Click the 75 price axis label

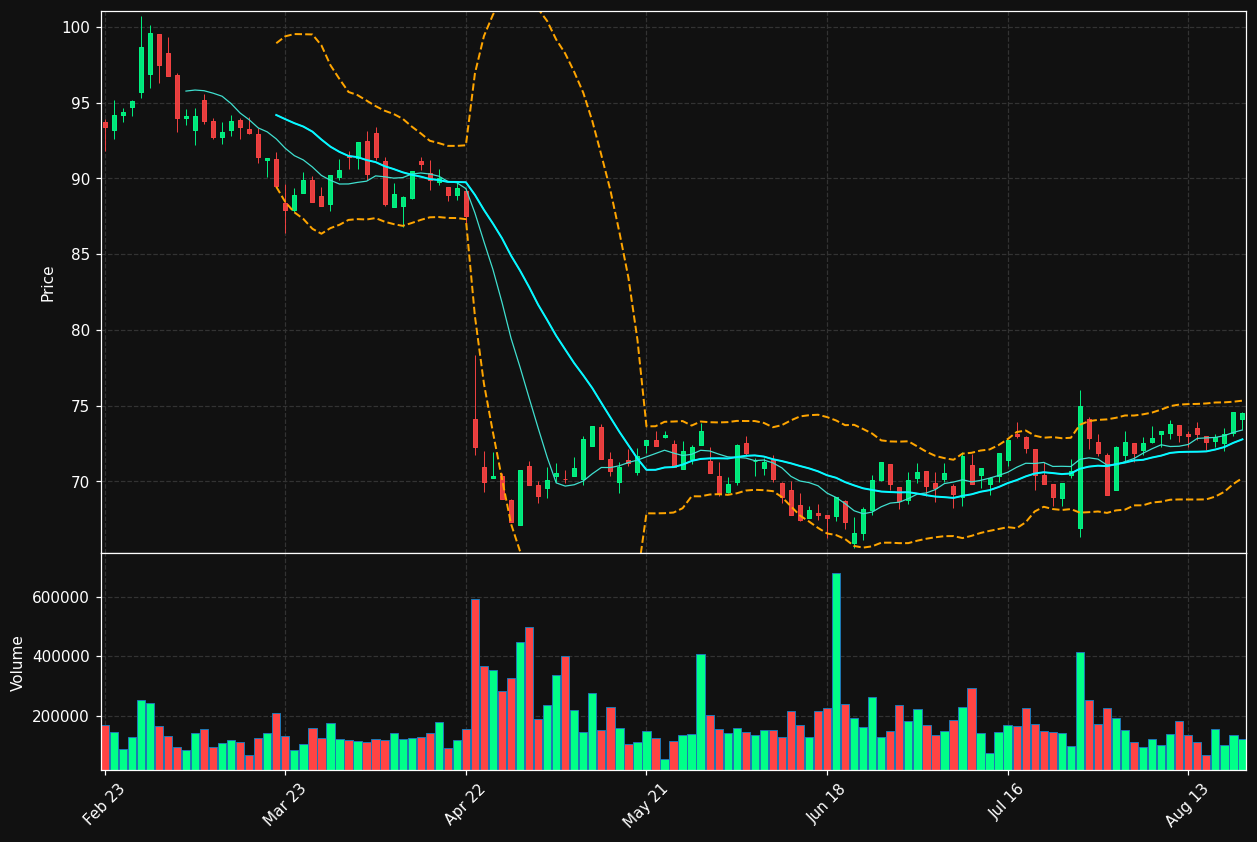point(79,407)
